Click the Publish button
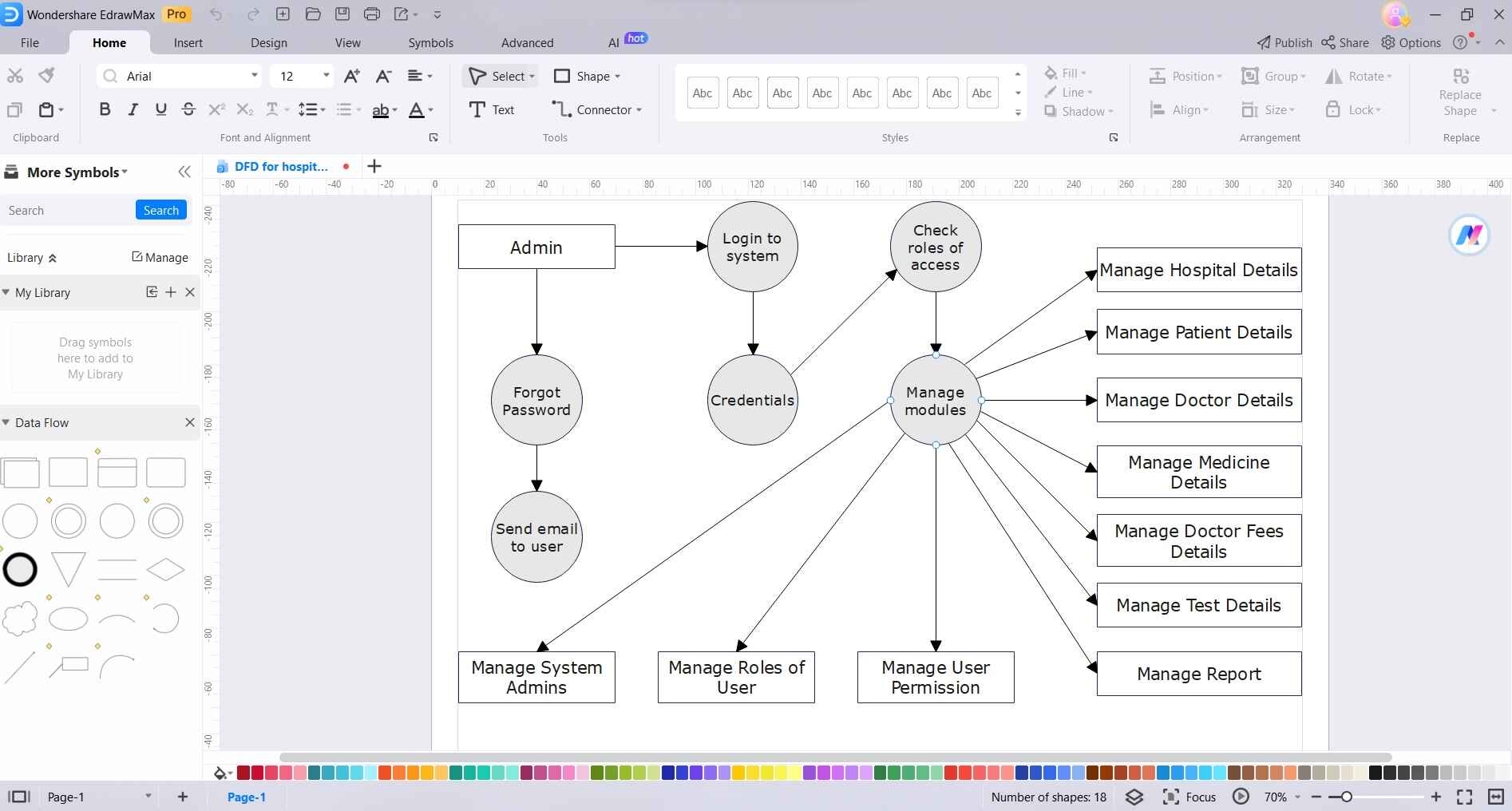The width and height of the screenshot is (1512, 811). point(1283,42)
